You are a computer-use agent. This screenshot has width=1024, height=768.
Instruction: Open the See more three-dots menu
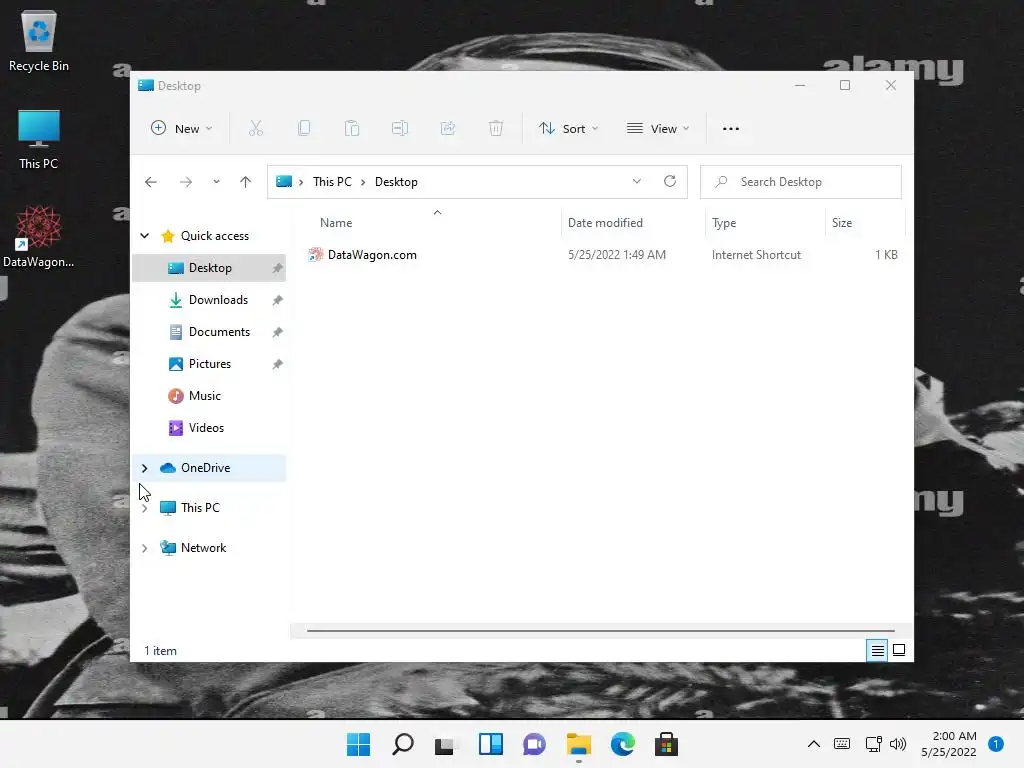click(x=731, y=129)
